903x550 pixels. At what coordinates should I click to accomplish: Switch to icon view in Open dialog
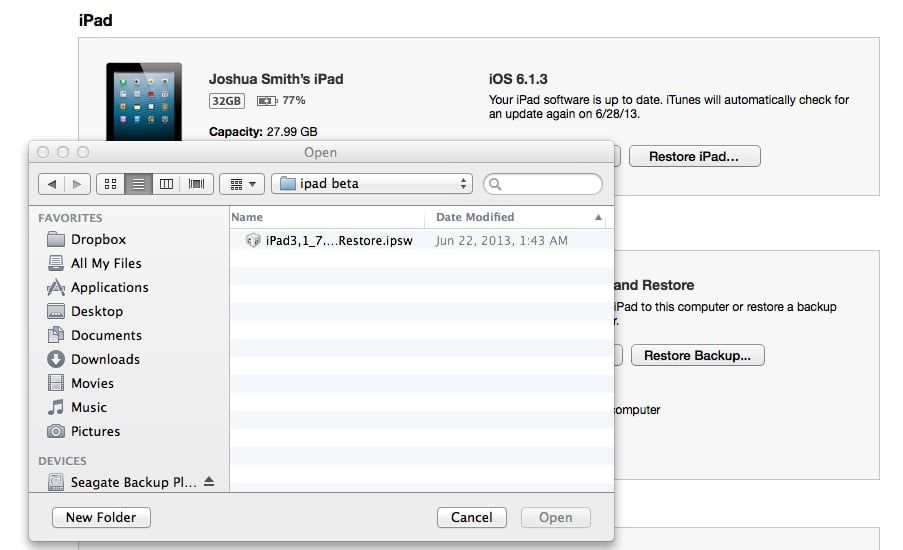(x=111, y=184)
